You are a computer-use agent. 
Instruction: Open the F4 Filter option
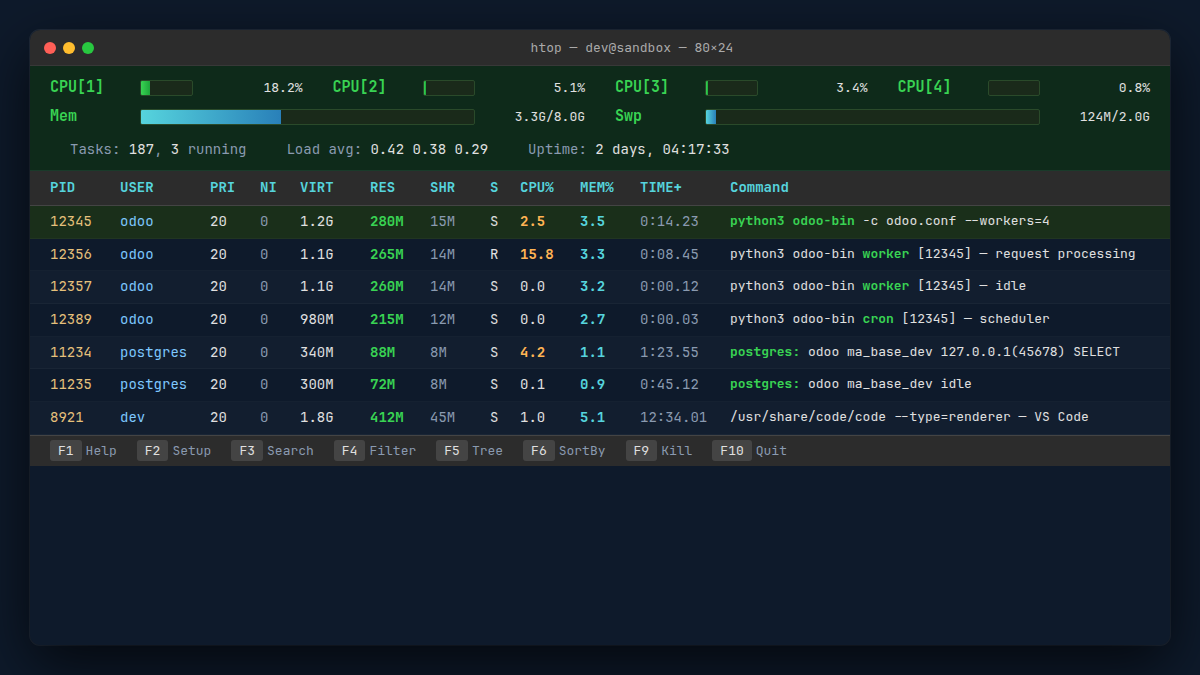[375, 451]
